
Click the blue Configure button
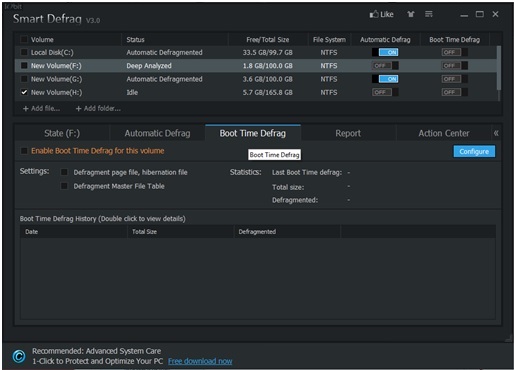(474, 151)
